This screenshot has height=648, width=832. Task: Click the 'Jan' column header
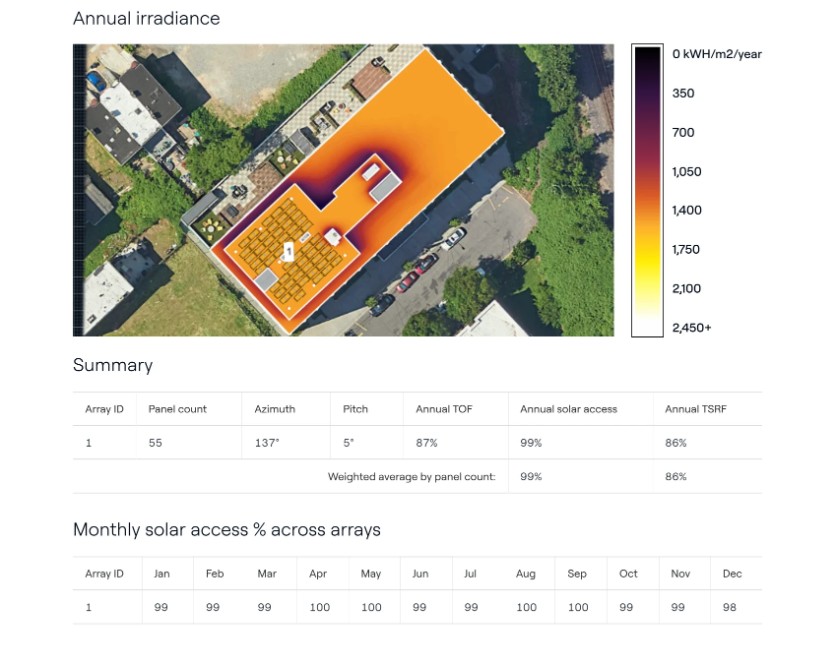coord(161,574)
